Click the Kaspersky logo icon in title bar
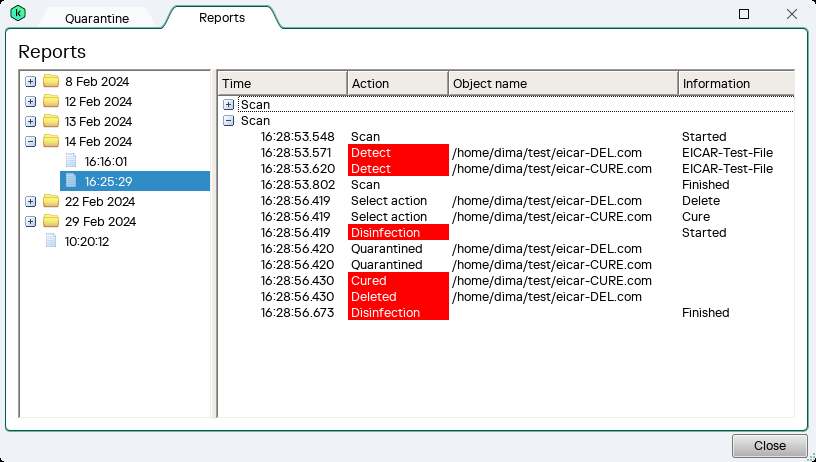Viewport: 816px width, 462px height. [18, 15]
